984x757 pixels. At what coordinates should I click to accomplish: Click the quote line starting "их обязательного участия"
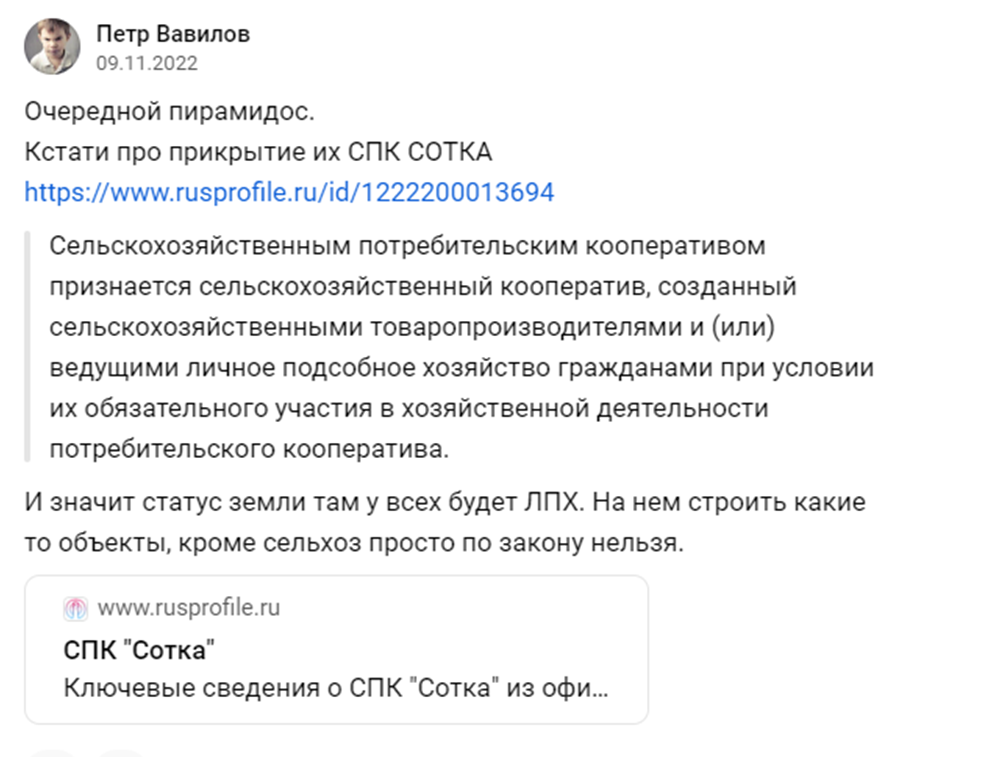point(408,409)
